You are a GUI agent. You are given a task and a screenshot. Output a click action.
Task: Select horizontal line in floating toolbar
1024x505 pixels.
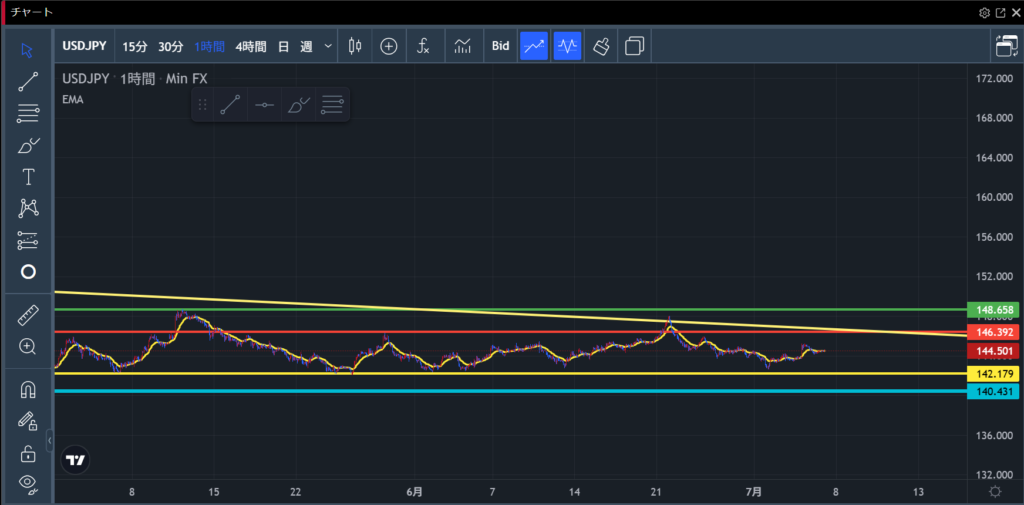coord(264,105)
